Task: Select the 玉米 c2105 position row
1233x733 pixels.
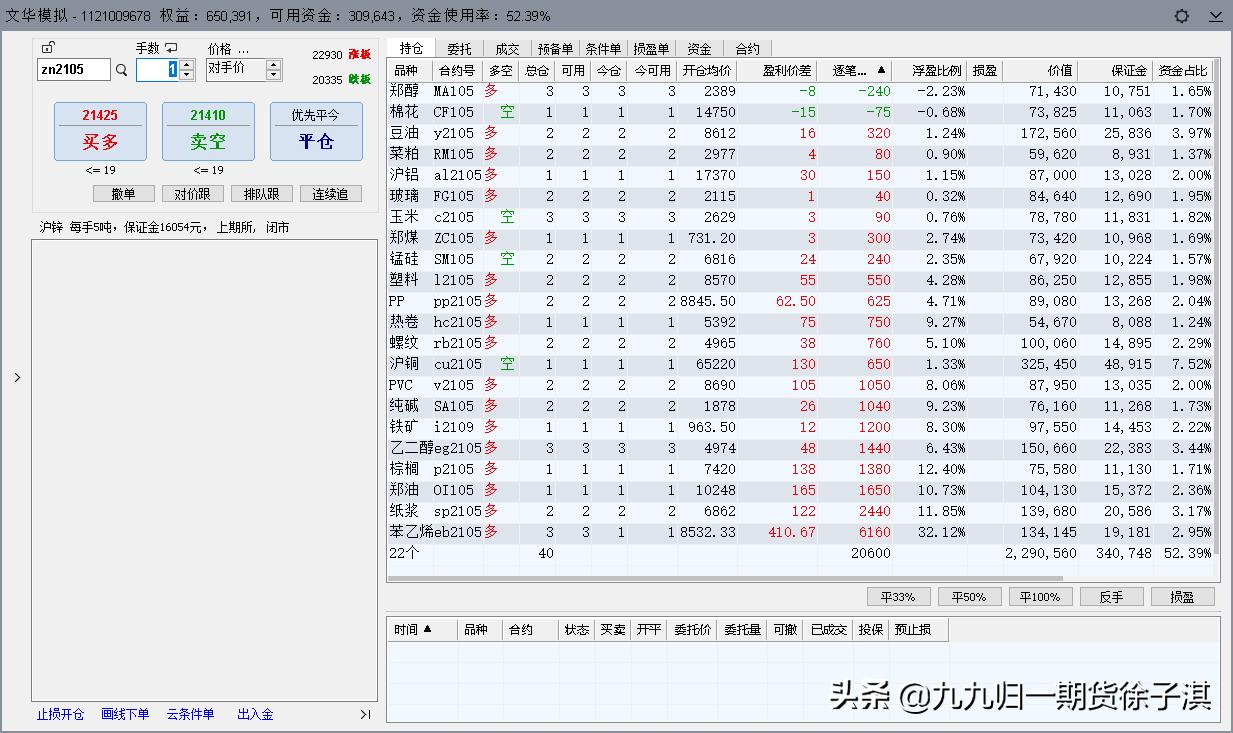Action: pyautogui.click(x=800, y=217)
